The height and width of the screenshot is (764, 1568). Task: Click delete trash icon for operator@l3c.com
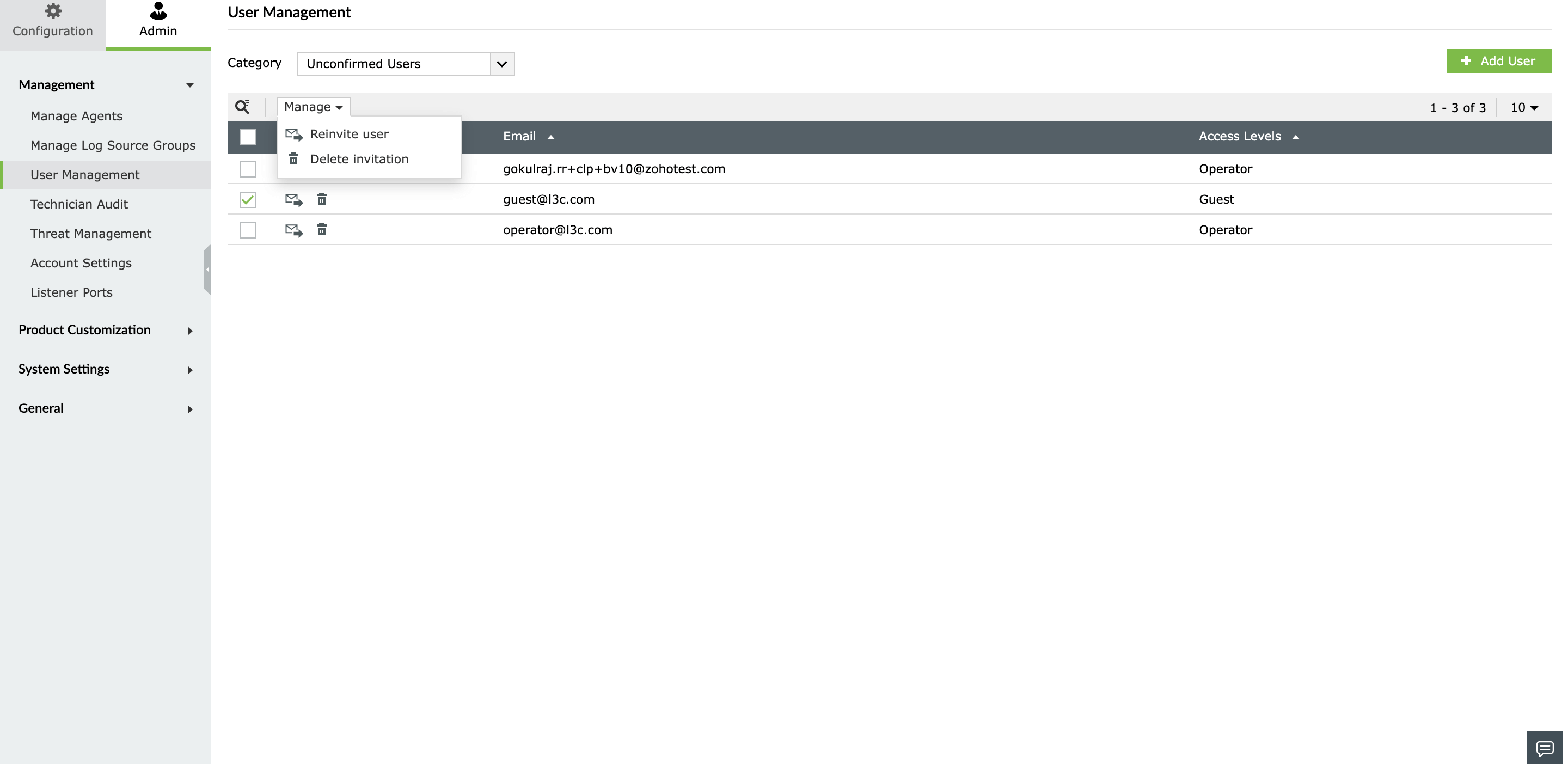321,230
